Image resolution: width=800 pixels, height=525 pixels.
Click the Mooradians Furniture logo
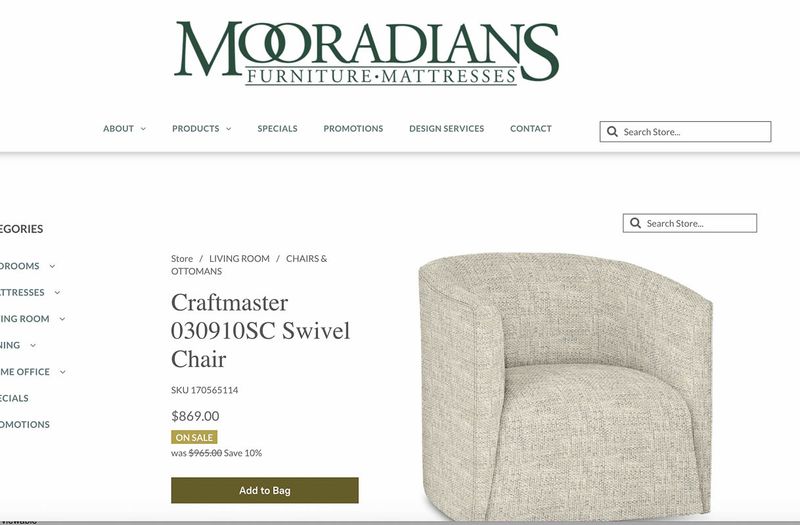[366, 53]
